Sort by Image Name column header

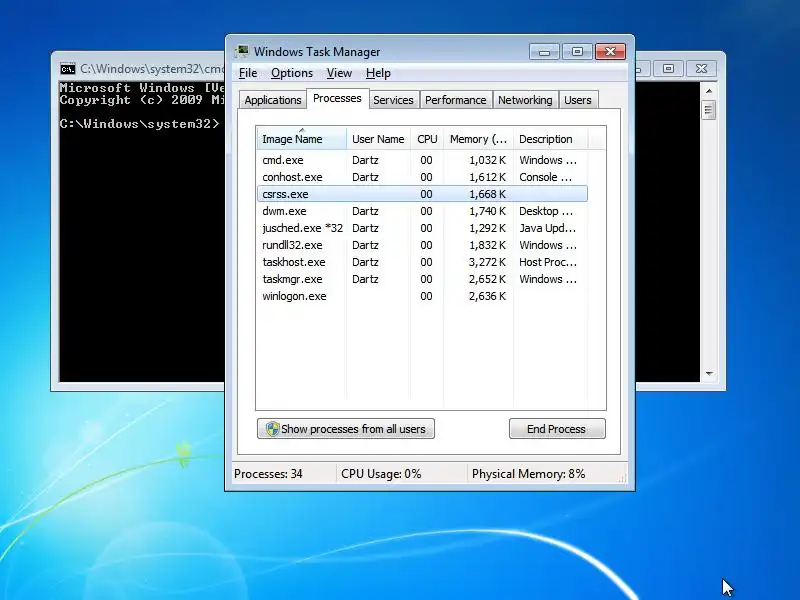(301, 139)
